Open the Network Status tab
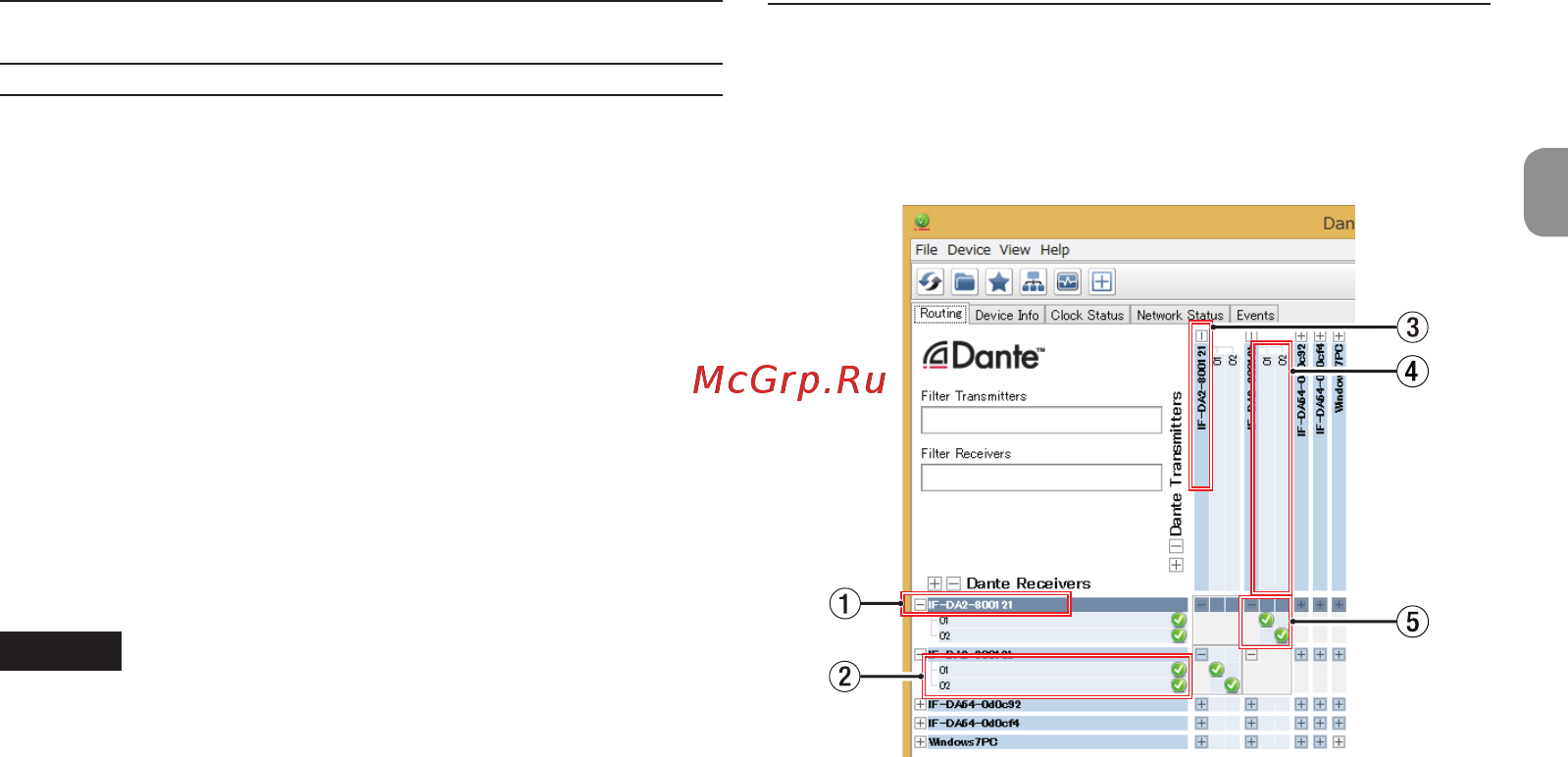This screenshot has width=1568, height=757. [1181, 315]
